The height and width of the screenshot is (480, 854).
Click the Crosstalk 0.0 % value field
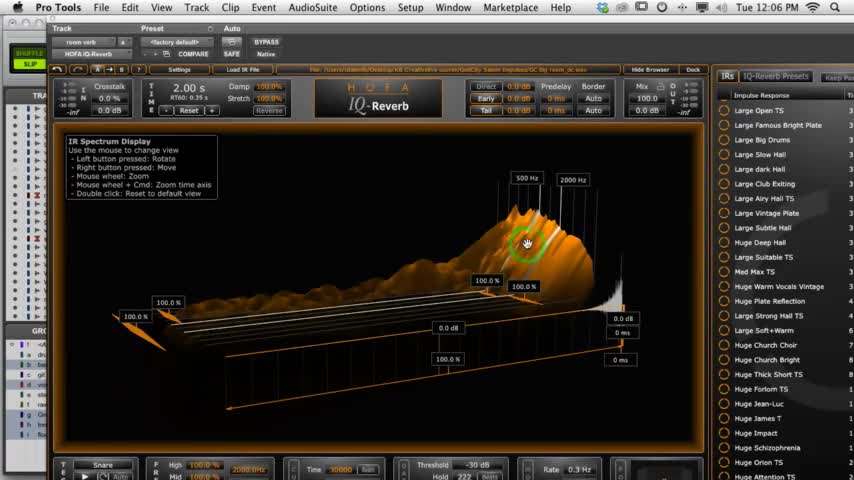(109, 99)
